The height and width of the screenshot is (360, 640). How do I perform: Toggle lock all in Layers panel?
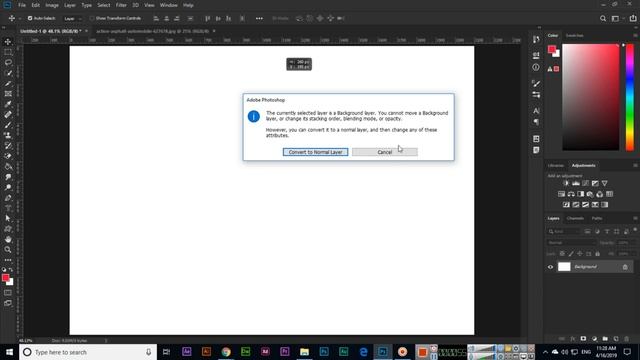tap(598, 253)
